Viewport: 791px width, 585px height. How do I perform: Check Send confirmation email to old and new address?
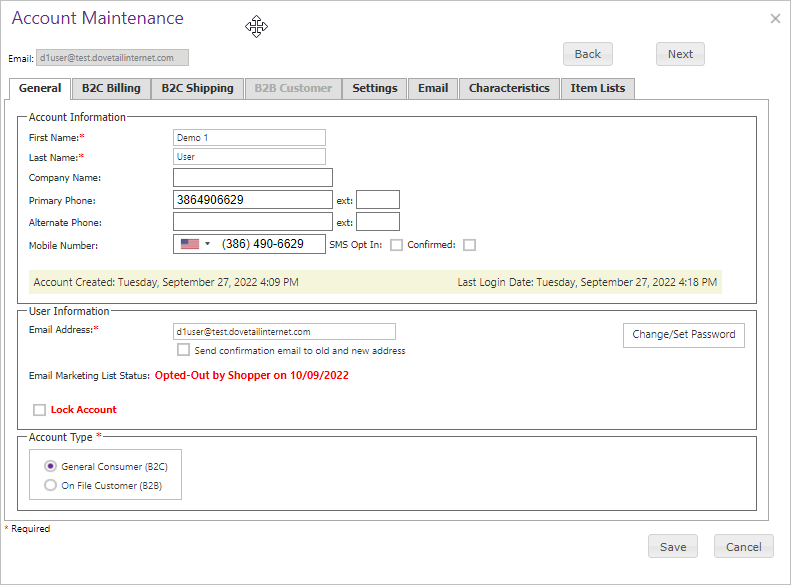(183, 350)
